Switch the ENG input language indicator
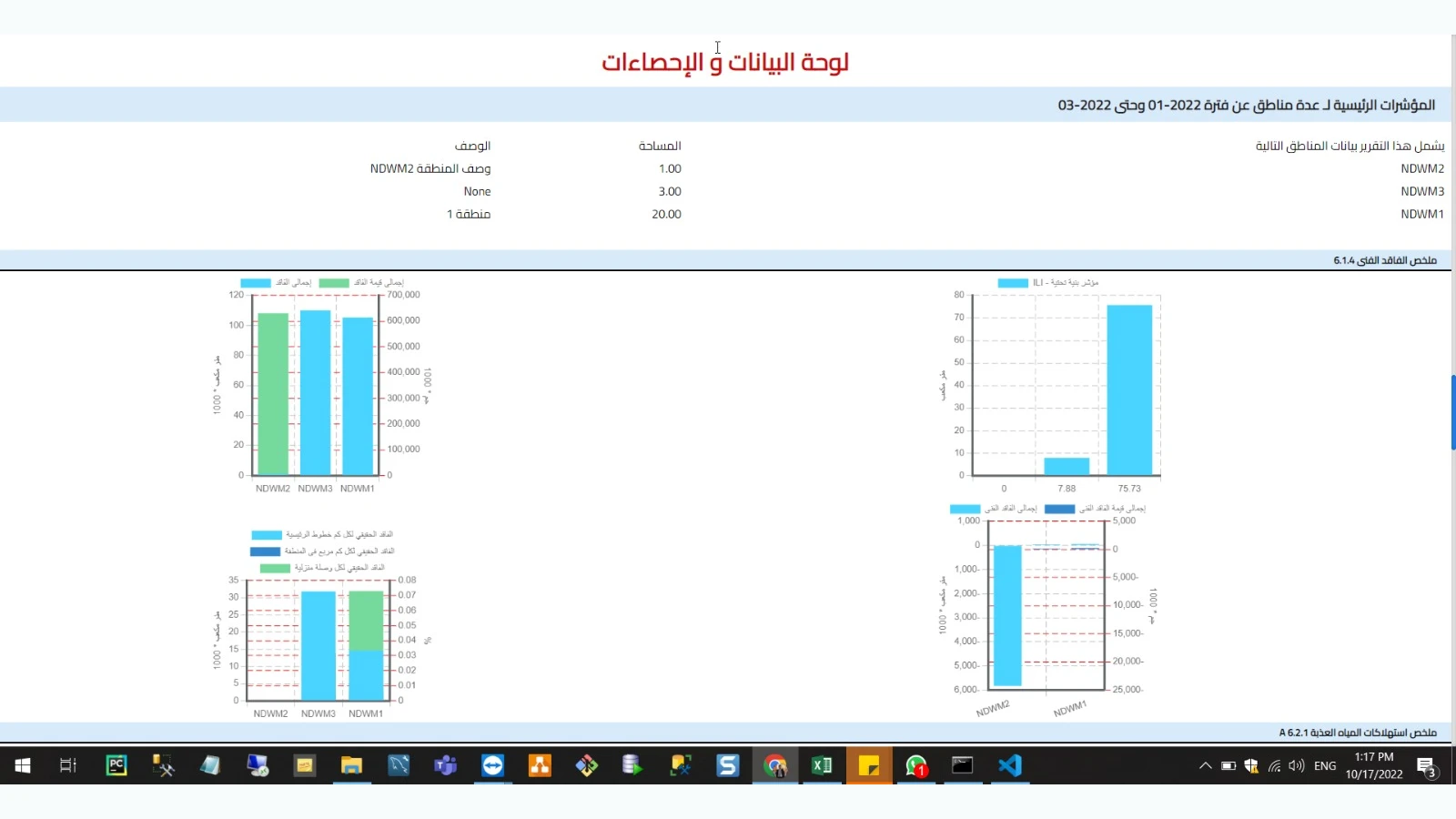 pyautogui.click(x=1325, y=765)
